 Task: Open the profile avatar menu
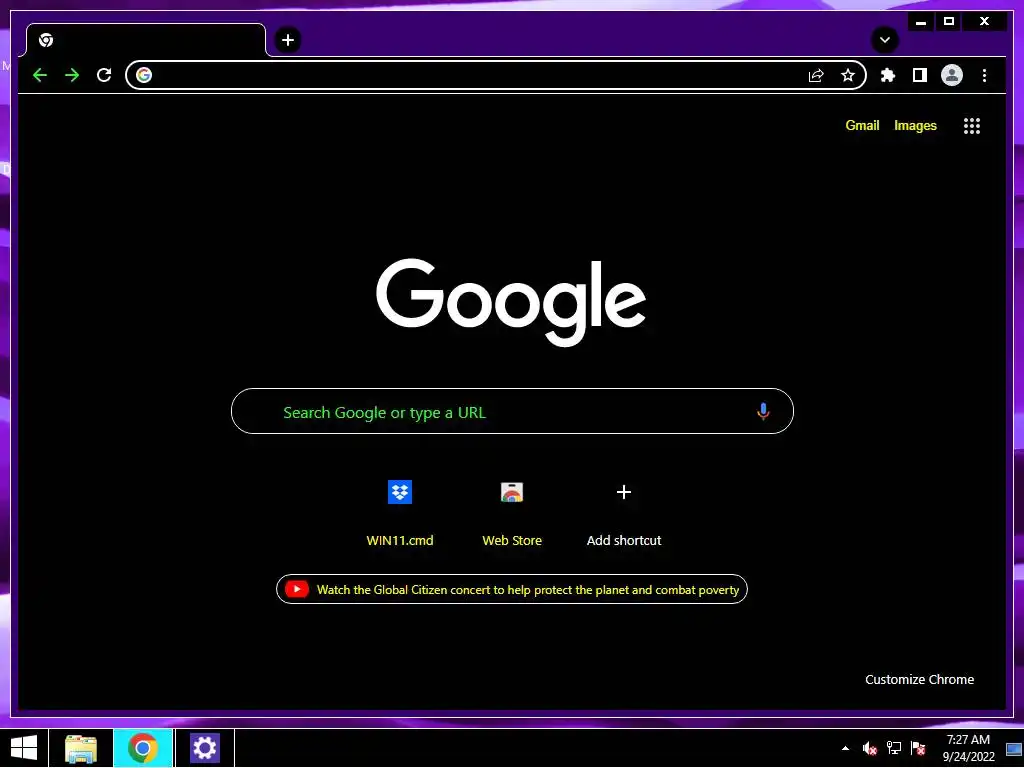point(952,76)
